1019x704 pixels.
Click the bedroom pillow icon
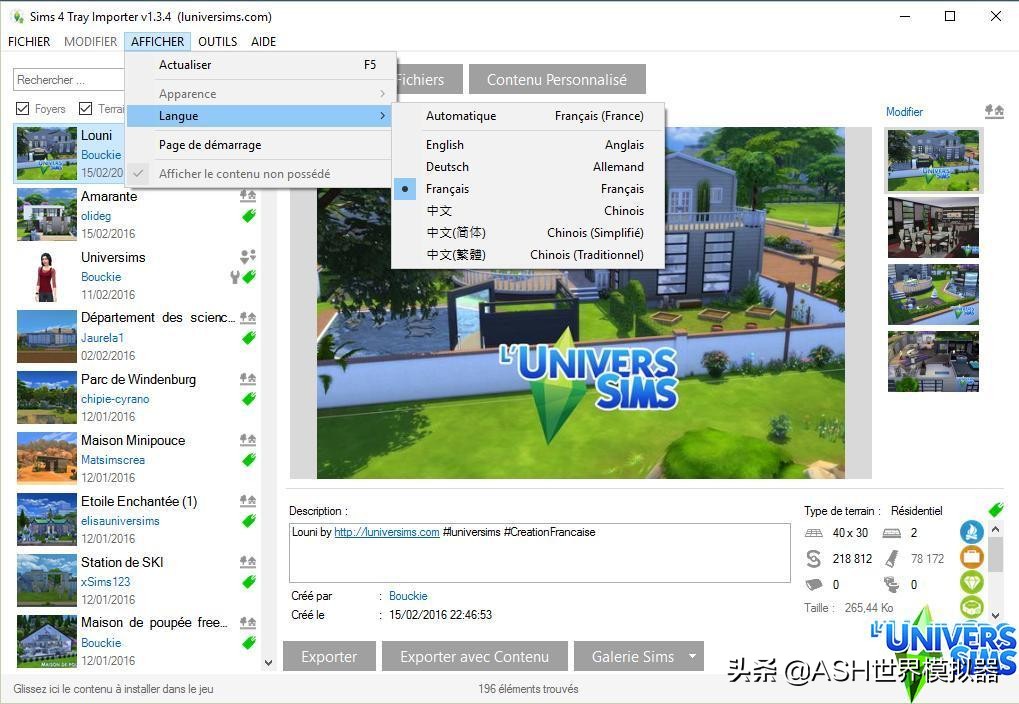(x=814, y=584)
